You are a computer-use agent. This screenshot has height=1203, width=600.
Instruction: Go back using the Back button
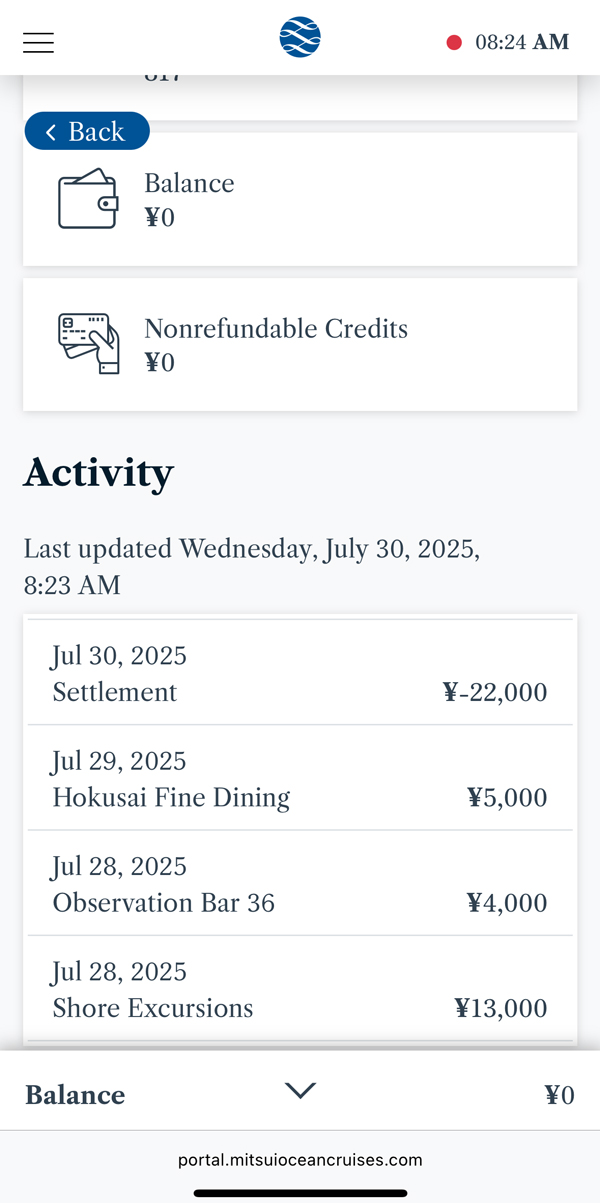pos(87,131)
